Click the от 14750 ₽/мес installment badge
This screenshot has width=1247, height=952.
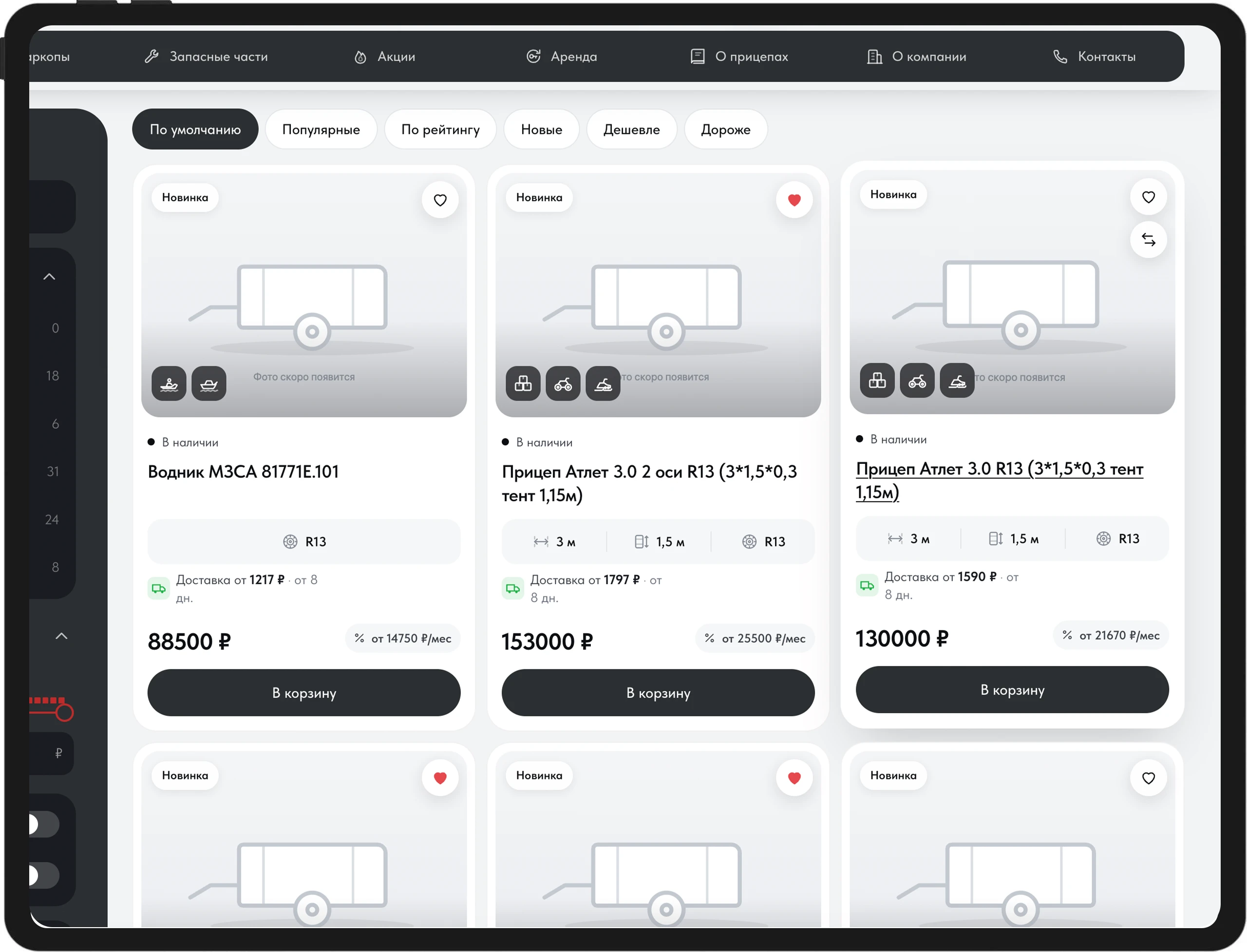[403, 639]
